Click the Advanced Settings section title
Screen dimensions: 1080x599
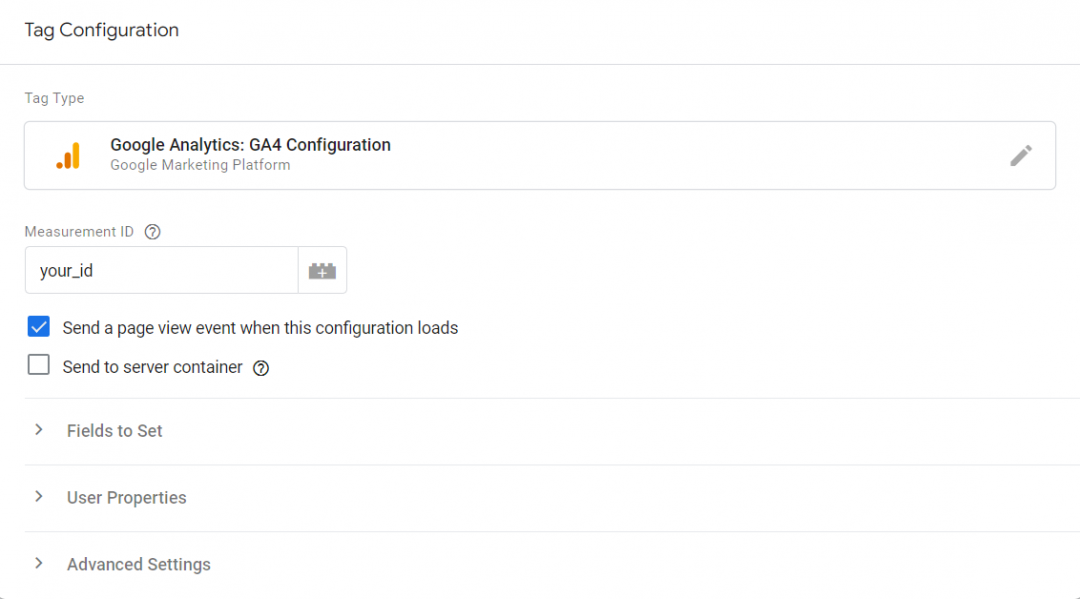(138, 565)
